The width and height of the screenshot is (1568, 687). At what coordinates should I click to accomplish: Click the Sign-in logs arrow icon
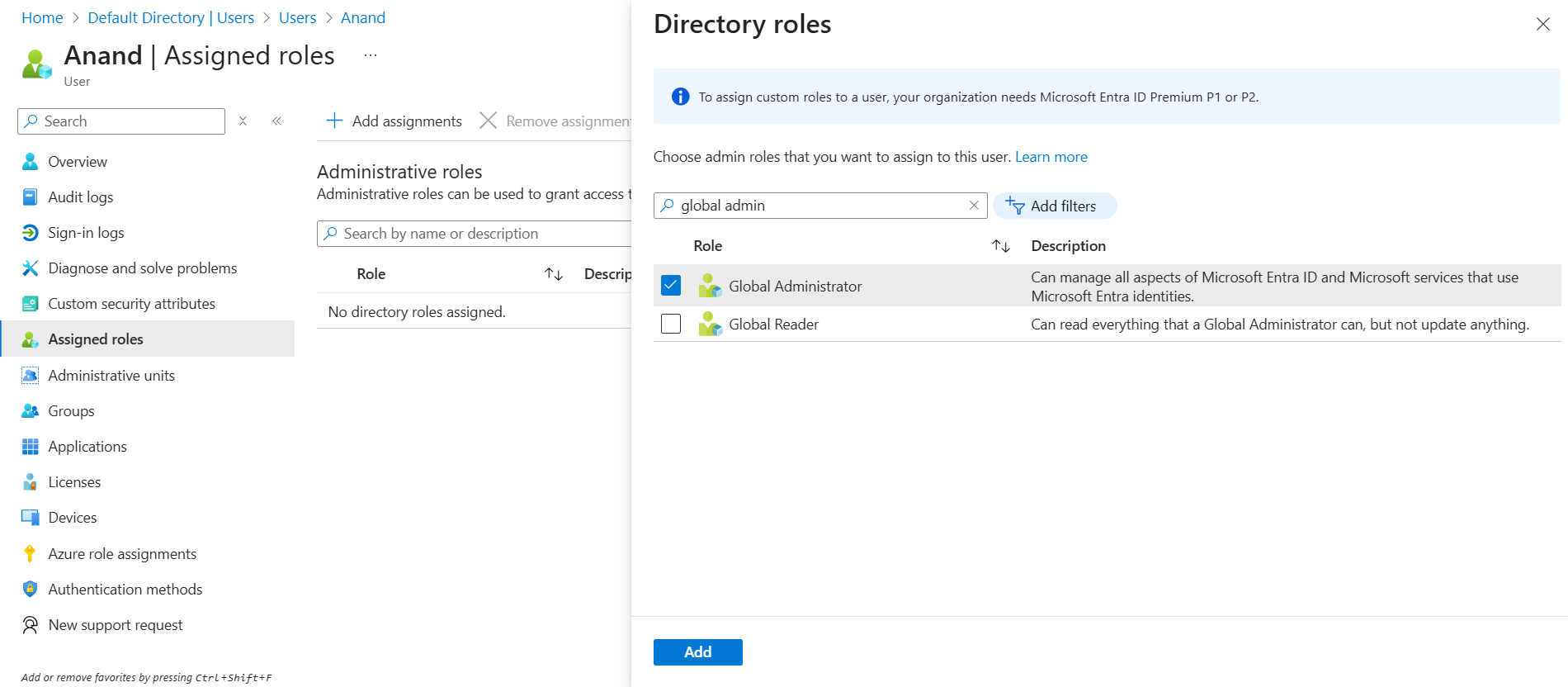pyautogui.click(x=31, y=233)
